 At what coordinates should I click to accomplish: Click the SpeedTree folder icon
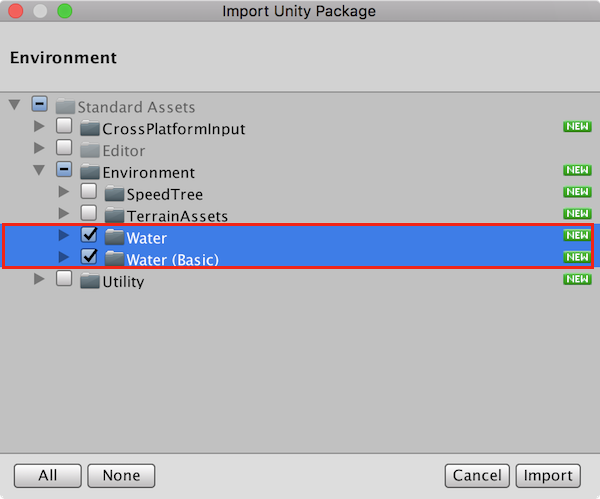(113, 193)
